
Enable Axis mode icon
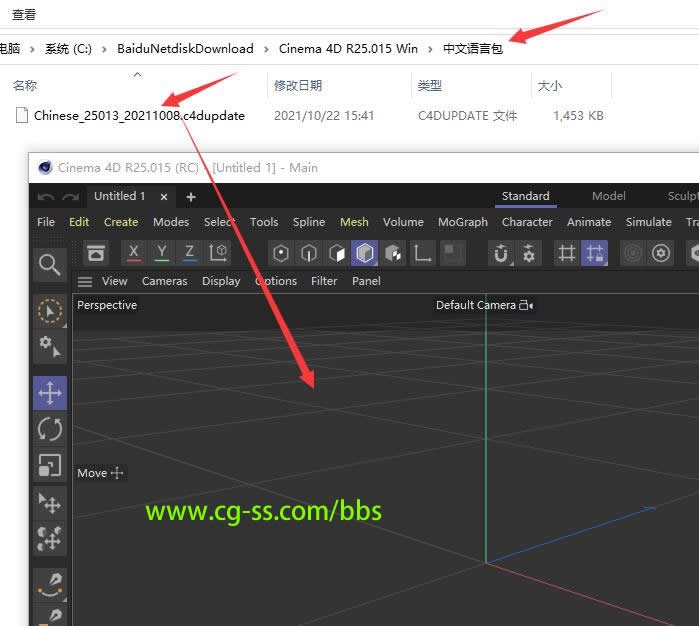422,253
